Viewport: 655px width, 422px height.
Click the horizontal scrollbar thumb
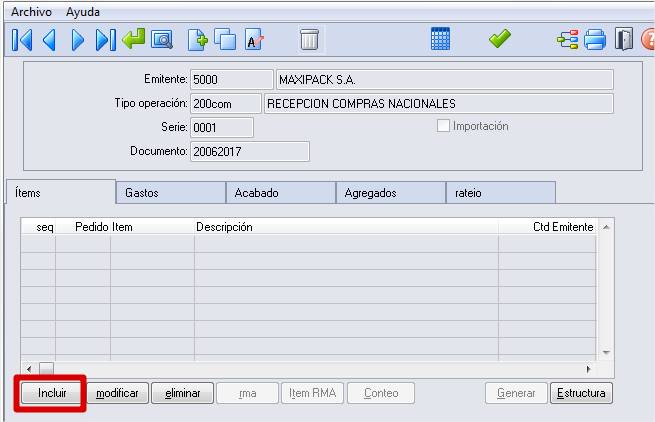[46, 369]
